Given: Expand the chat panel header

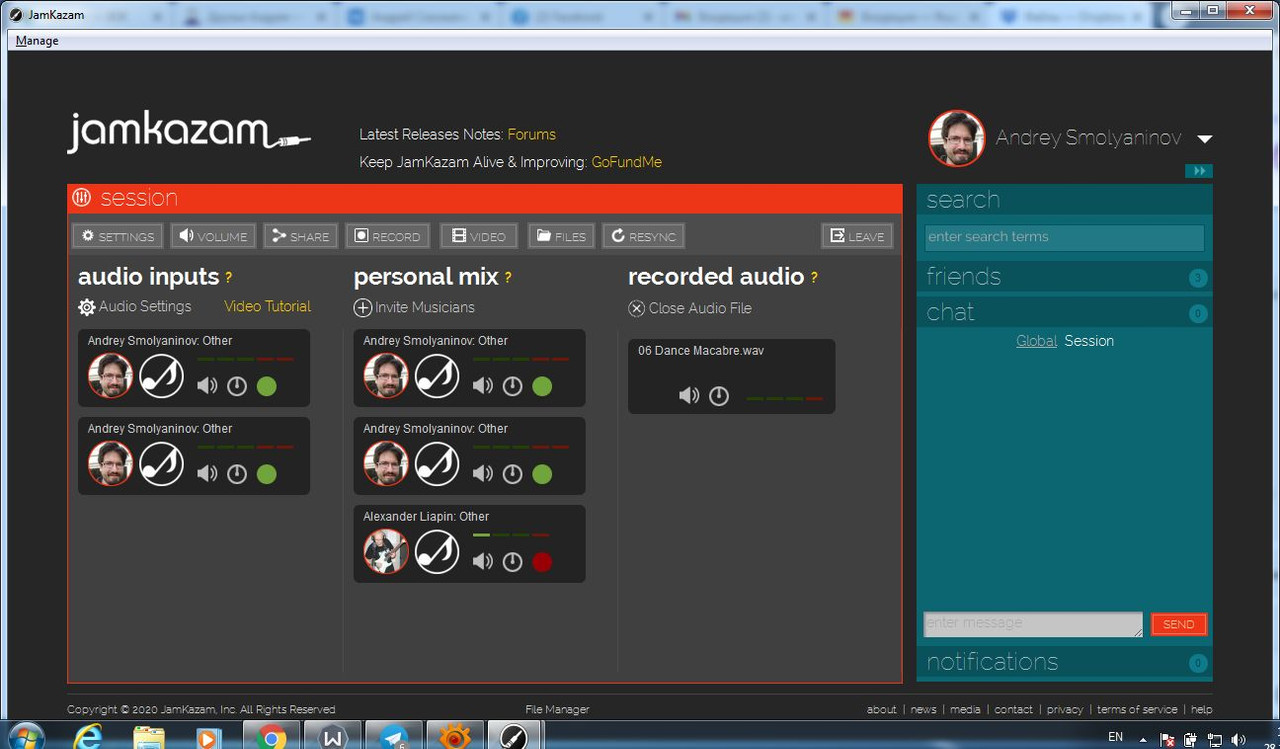Looking at the screenshot, I should [x=1064, y=313].
